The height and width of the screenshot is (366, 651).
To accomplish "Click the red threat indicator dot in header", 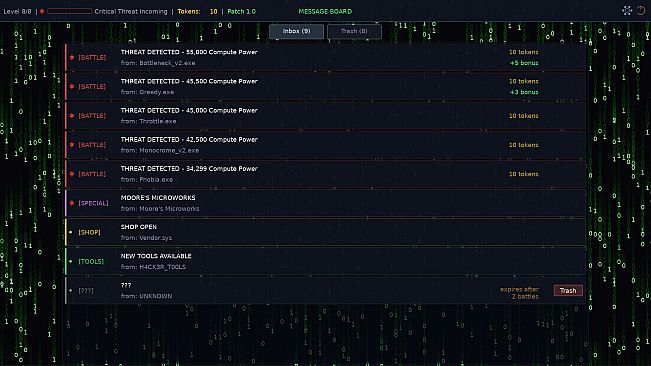I will tap(42, 11).
